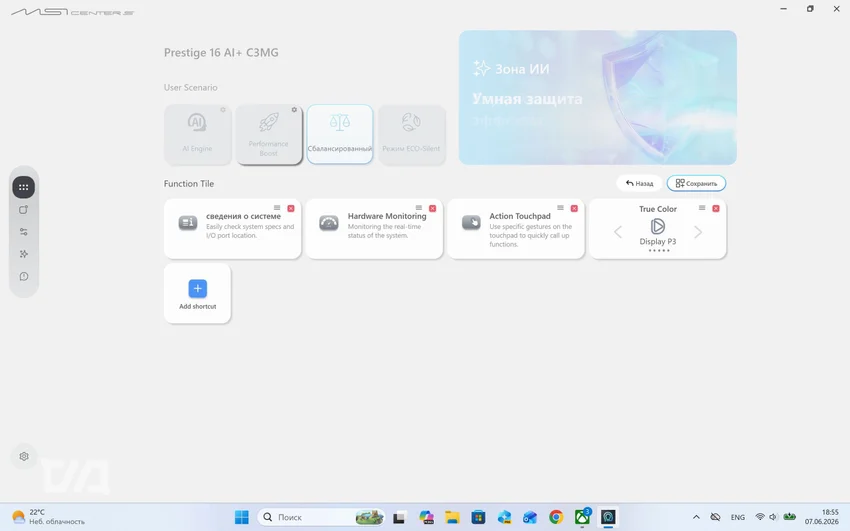Select the Сбалансированный scenario
Screen dimensions: 850x531
pos(340,134)
